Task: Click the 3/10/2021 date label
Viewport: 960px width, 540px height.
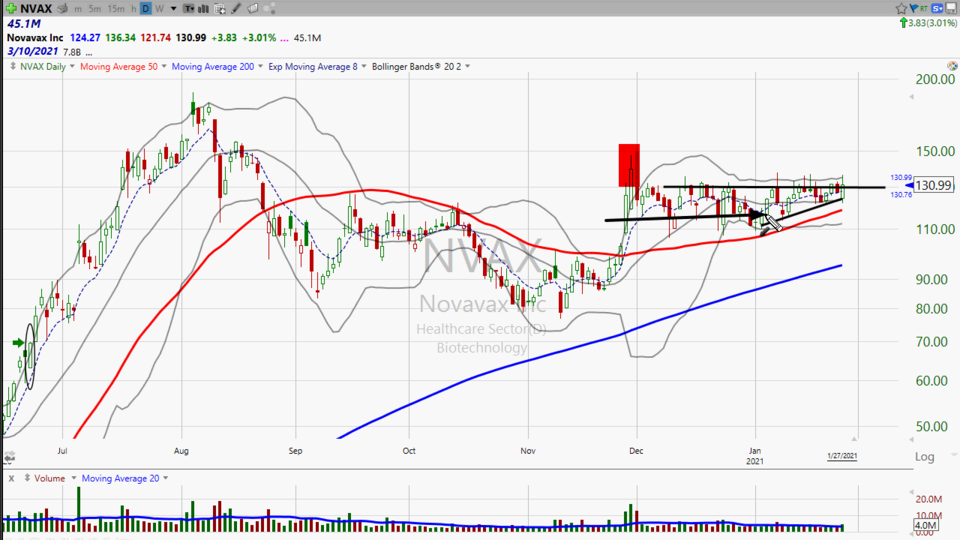Action: pos(32,51)
